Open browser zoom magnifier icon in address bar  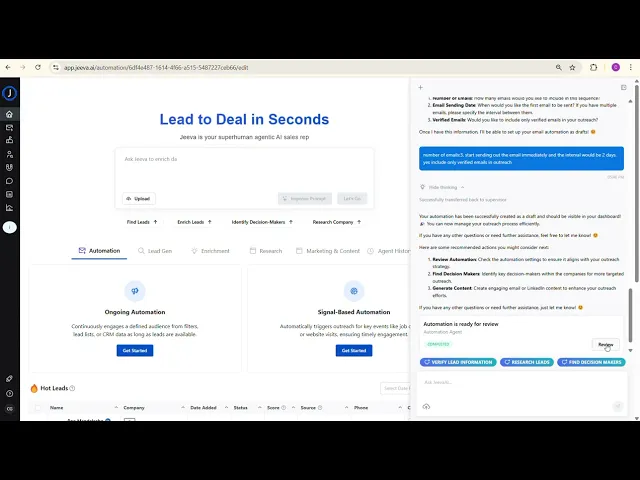pyautogui.click(x=558, y=67)
